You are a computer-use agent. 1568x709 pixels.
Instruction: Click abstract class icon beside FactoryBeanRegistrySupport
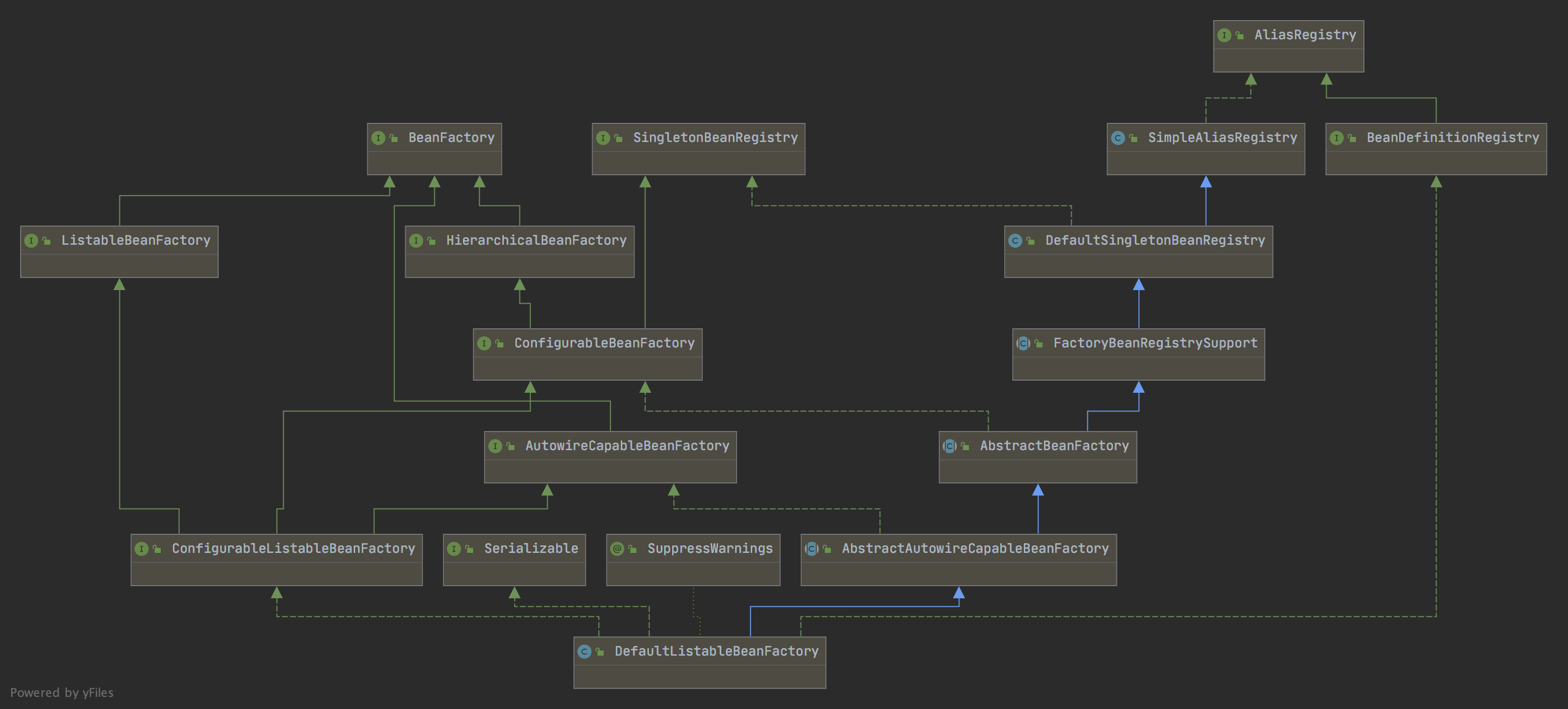pos(1023,343)
